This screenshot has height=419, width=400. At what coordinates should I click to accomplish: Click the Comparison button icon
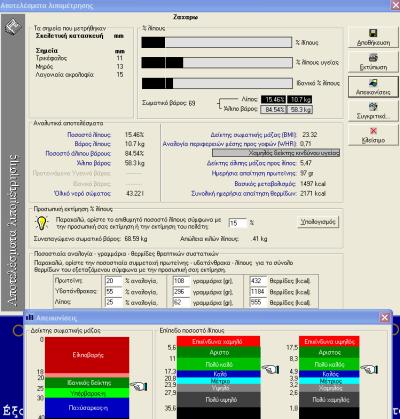pyautogui.click(x=373, y=107)
